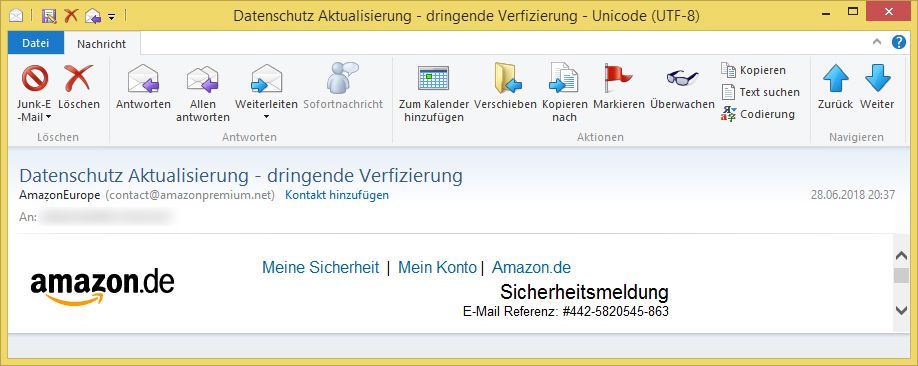Click the Sicherheitsmeldung heading
The image size is (918, 366).
click(584, 291)
